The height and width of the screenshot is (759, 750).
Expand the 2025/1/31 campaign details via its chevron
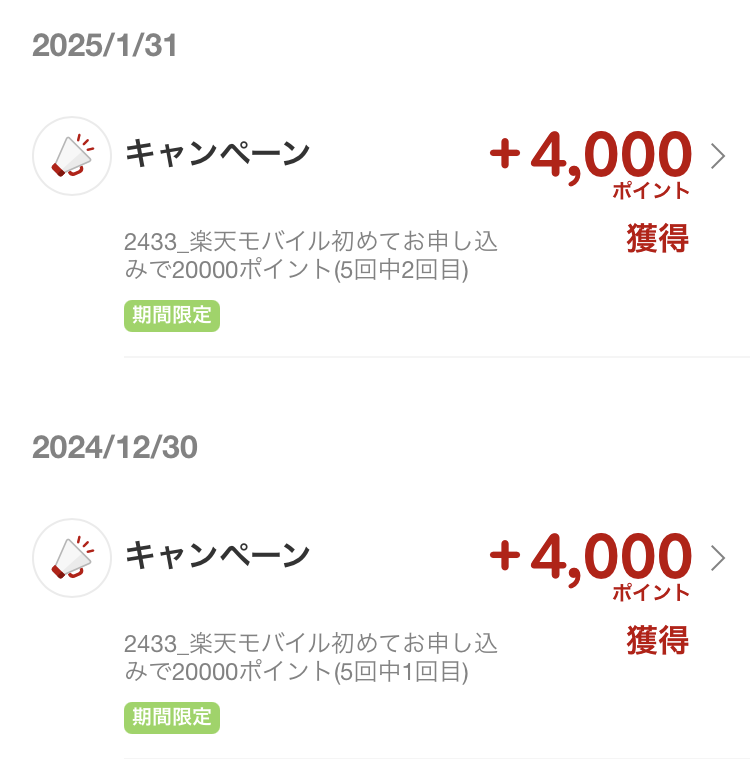(x=718, y=156)
